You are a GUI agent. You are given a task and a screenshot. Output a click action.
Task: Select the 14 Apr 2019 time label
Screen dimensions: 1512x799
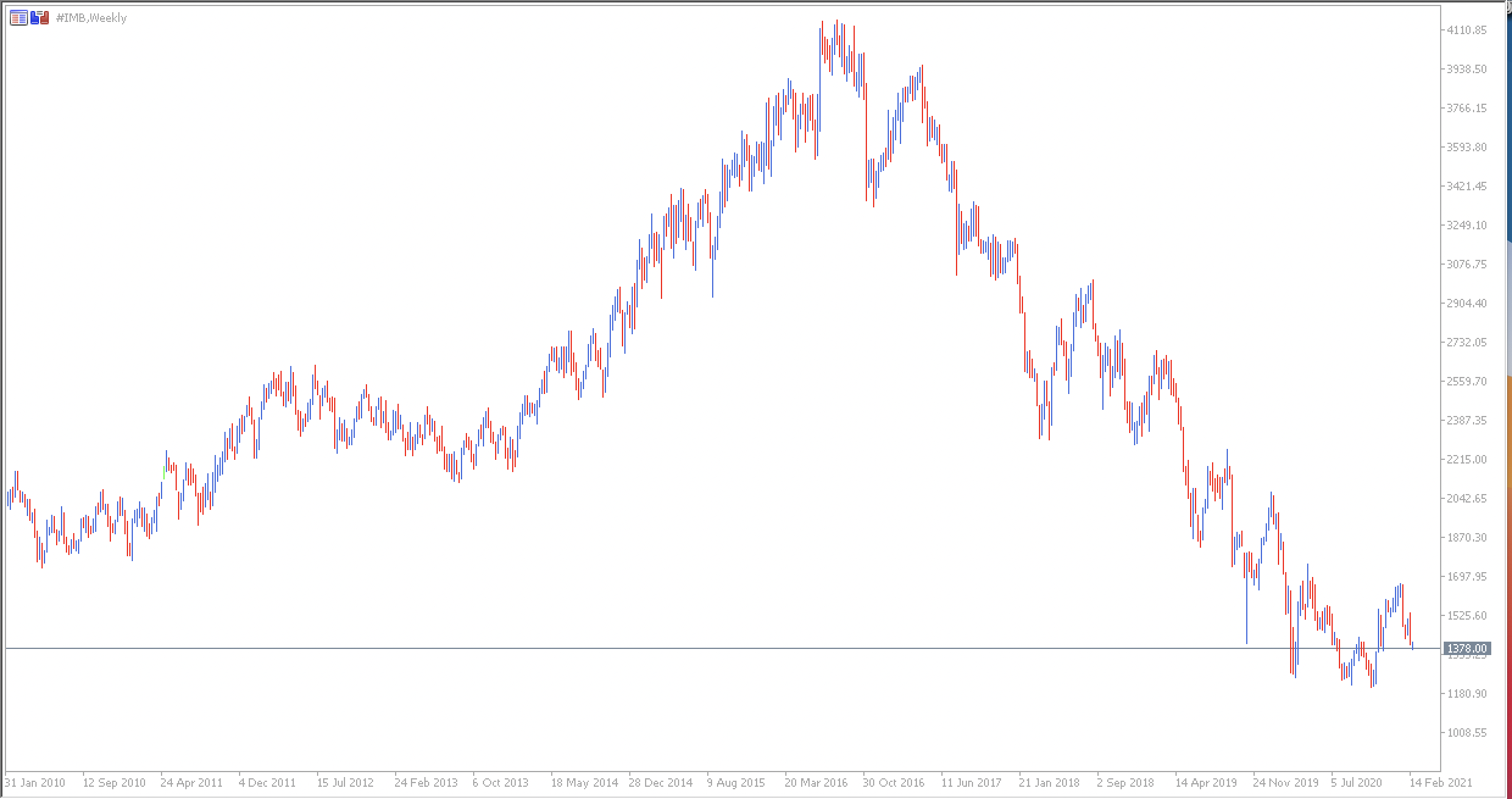tap(1206, 783)
